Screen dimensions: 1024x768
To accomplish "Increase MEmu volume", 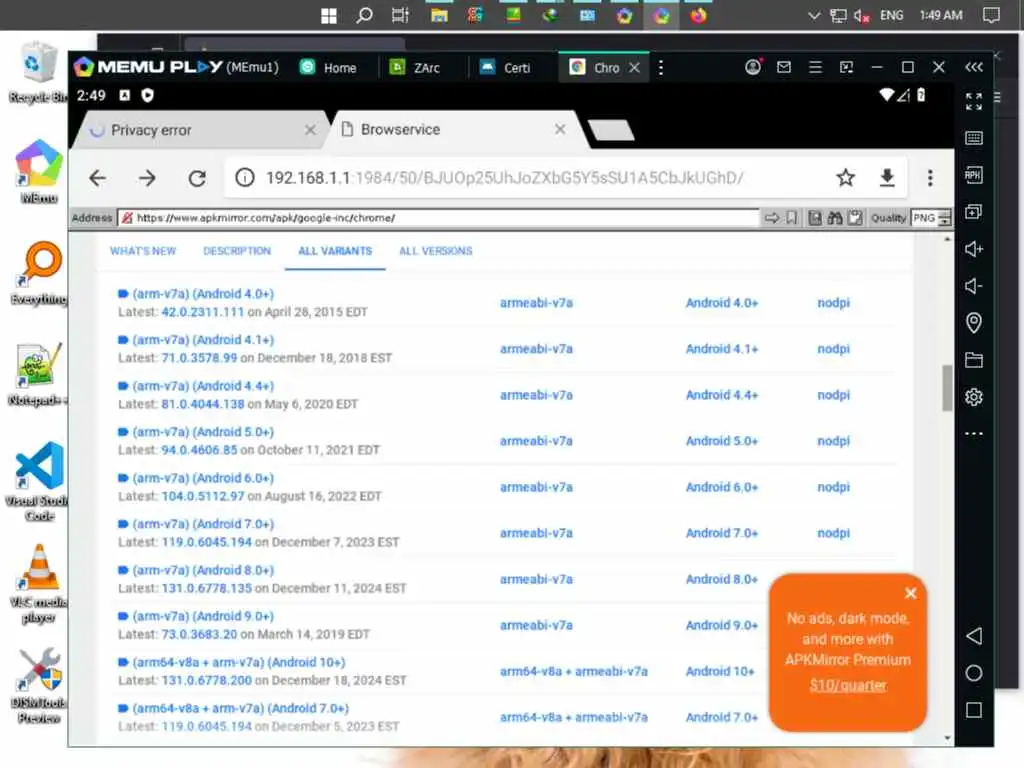I will click(974, 249).
